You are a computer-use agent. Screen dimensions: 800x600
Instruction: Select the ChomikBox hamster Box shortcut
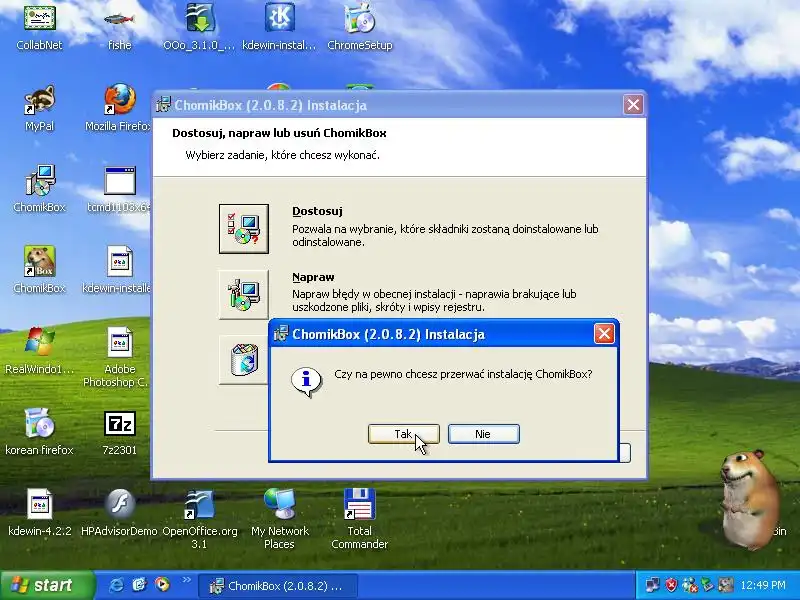(x=39, y=270)
